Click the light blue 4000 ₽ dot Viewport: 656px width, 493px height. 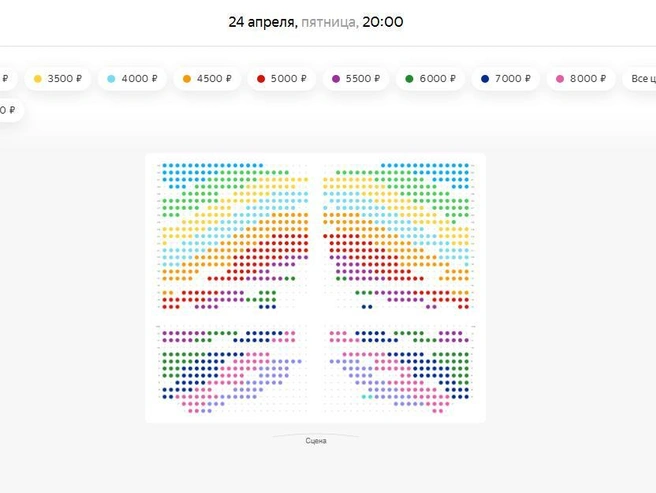click(x=111, y=79)
